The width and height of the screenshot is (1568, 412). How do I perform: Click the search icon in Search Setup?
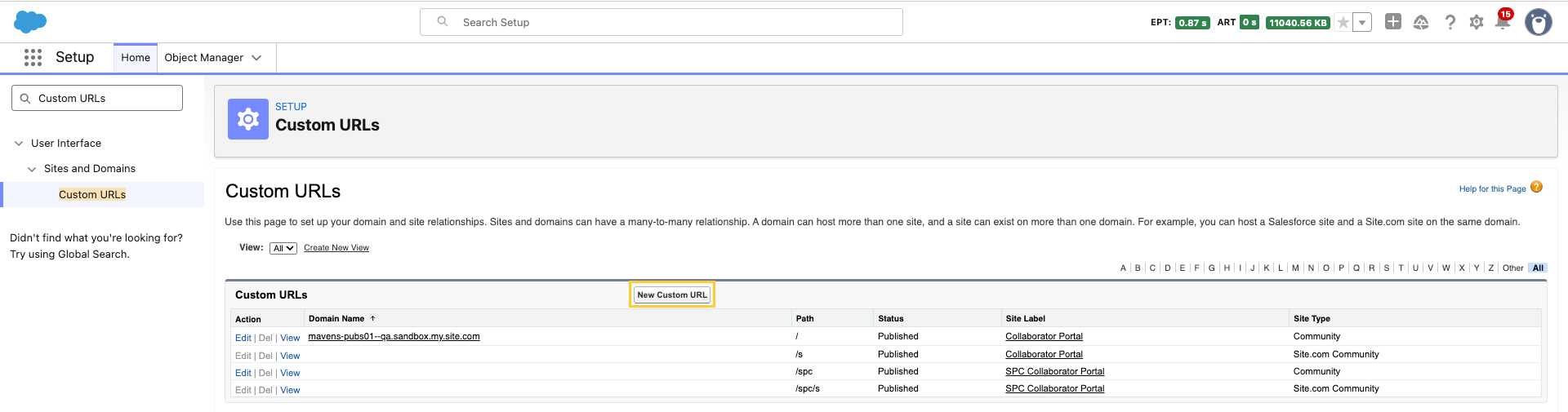[443, 22]
